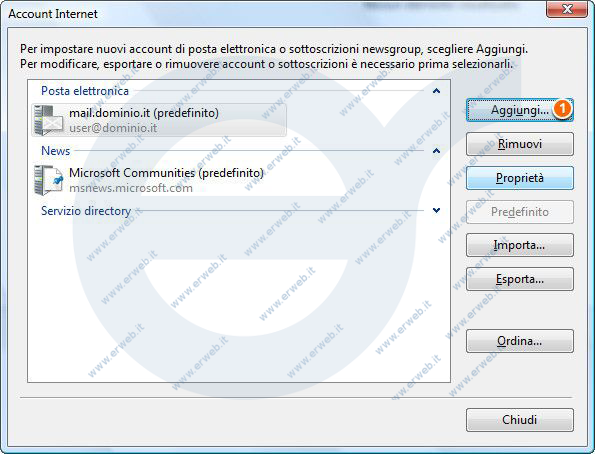Select the mail.dominio.it account entry
Image resolution: width=595 pixels, height=454 pixels.
(159, 120)
